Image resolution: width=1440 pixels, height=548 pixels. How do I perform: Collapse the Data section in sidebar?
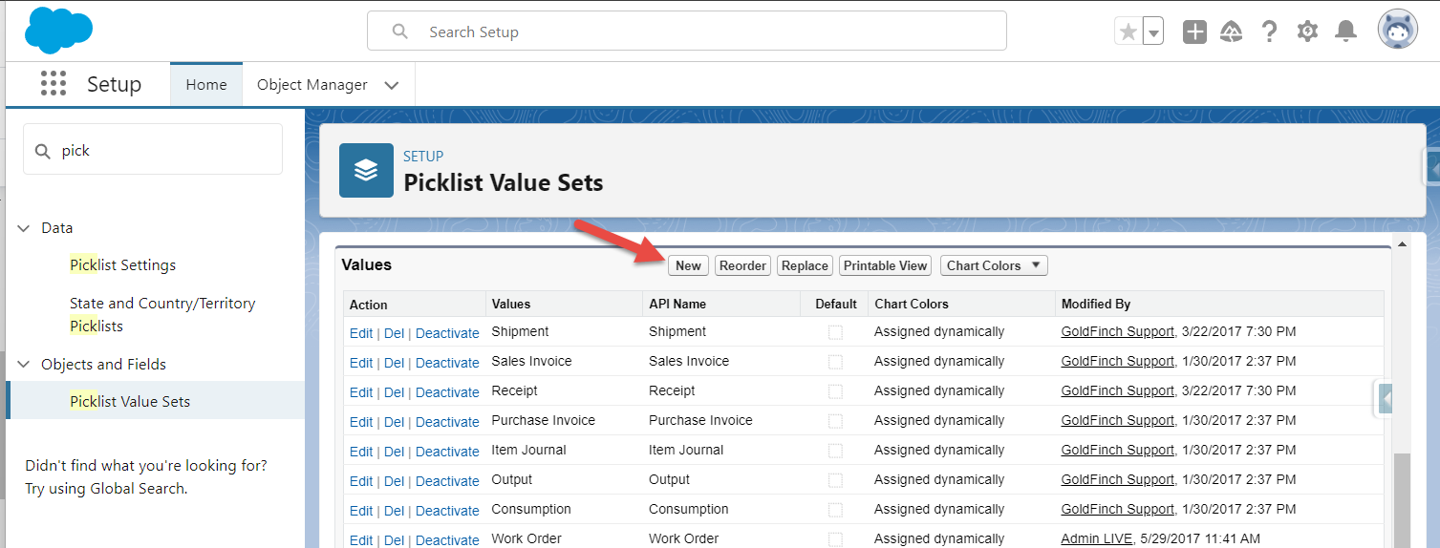[24, 228]
